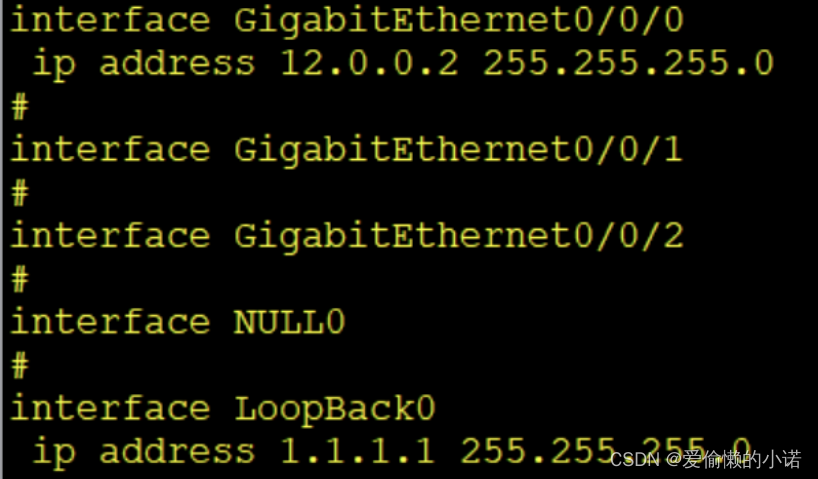The height and width of the screenshot is (479, 818).
Task: Click the hash below GigabitEthernet0/0/1
Action: (20, 193)
